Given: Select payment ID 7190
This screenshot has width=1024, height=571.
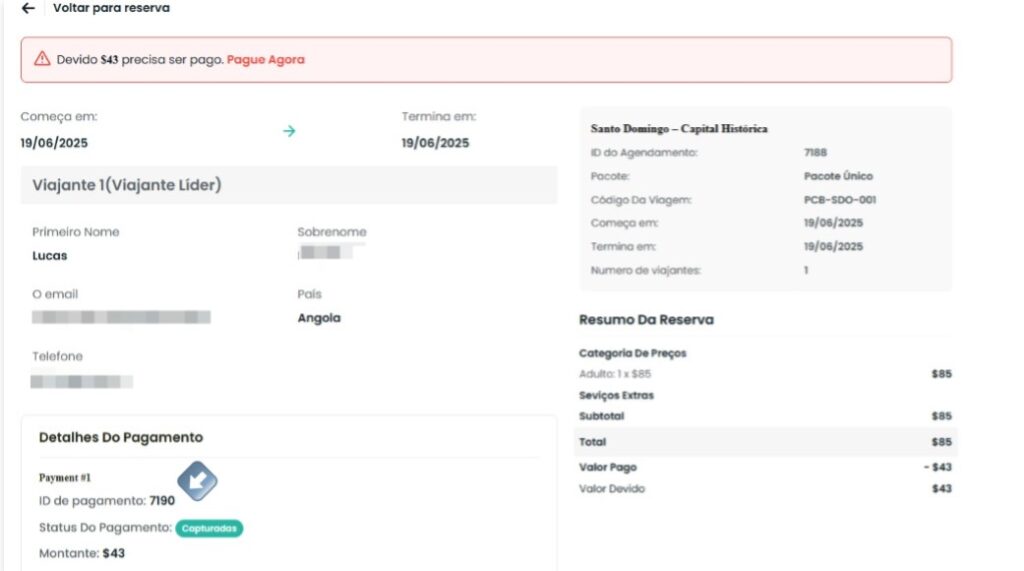Looking at the screenshot, I should [x=162, y=501].
